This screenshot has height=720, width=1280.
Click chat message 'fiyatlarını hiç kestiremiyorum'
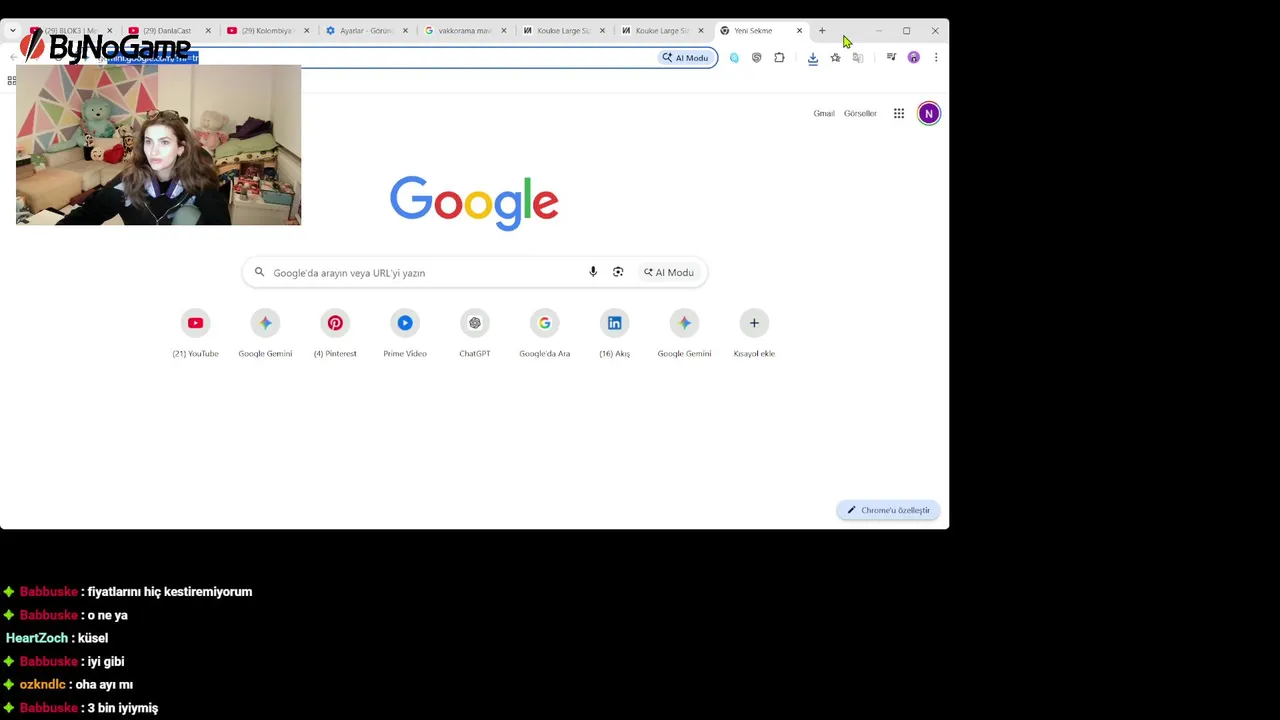click(x=170, y=592)
